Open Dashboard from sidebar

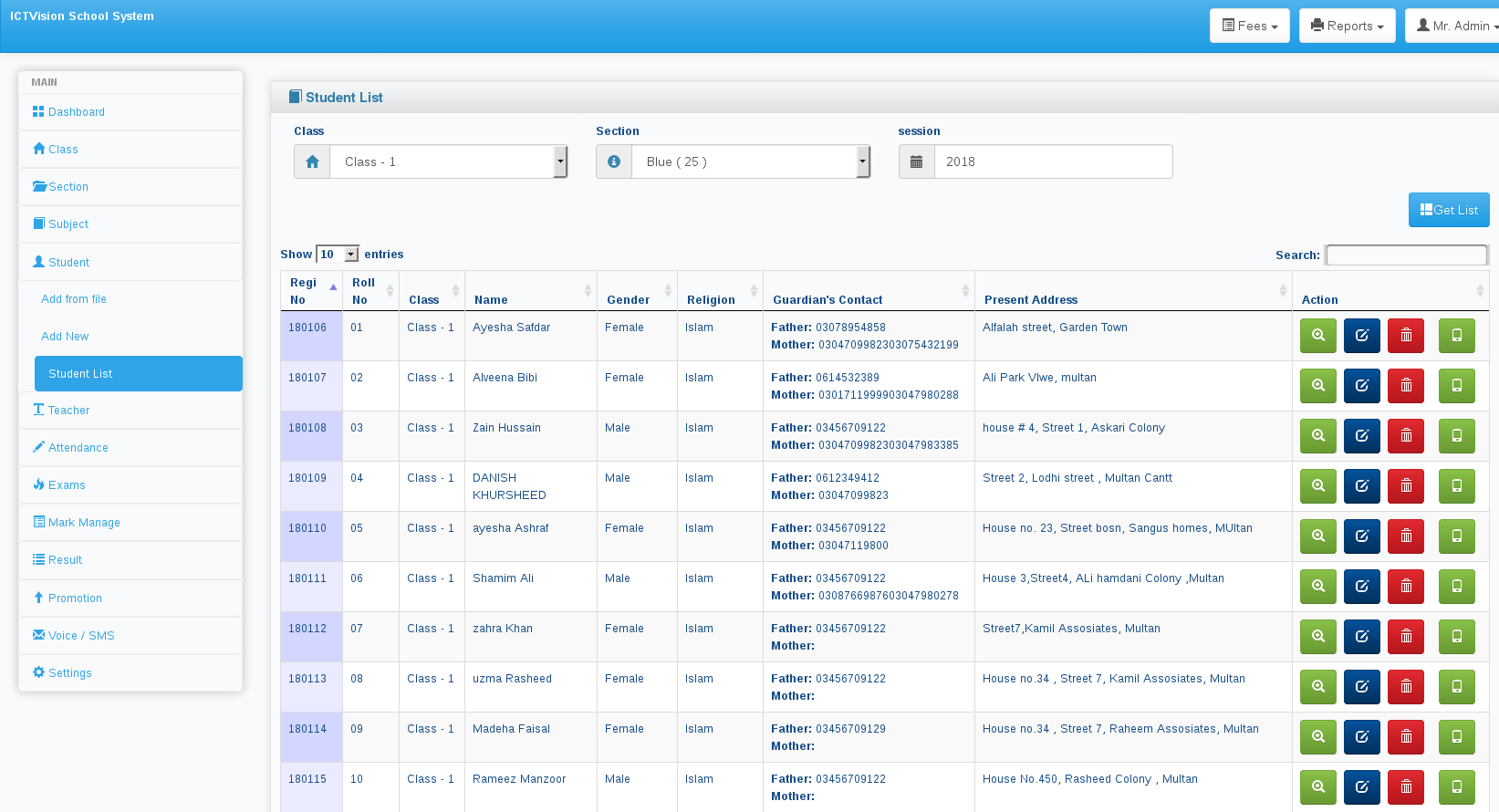tap(130, 112)
